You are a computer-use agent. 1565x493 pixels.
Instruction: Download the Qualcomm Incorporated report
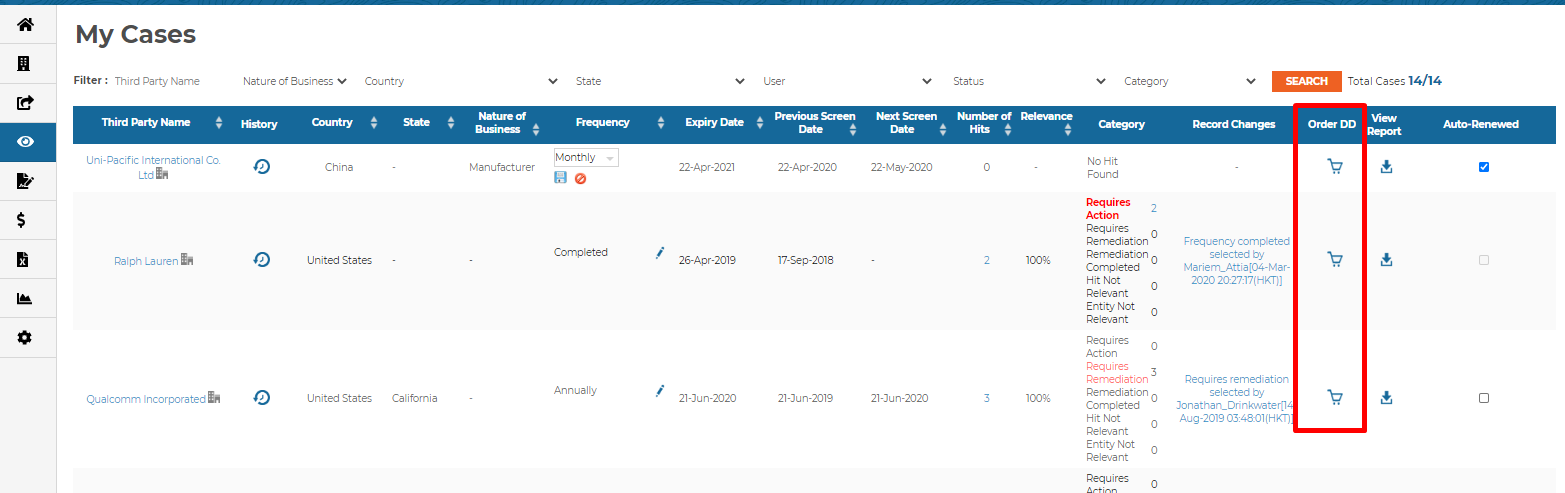(1386, 398)
